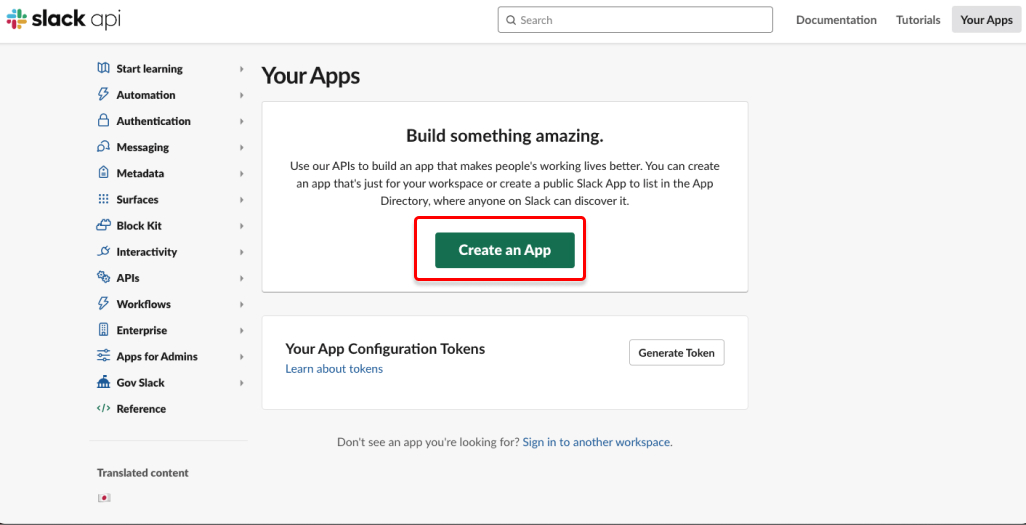
Task: Open the Documentation tab in header
Action: 836,20
